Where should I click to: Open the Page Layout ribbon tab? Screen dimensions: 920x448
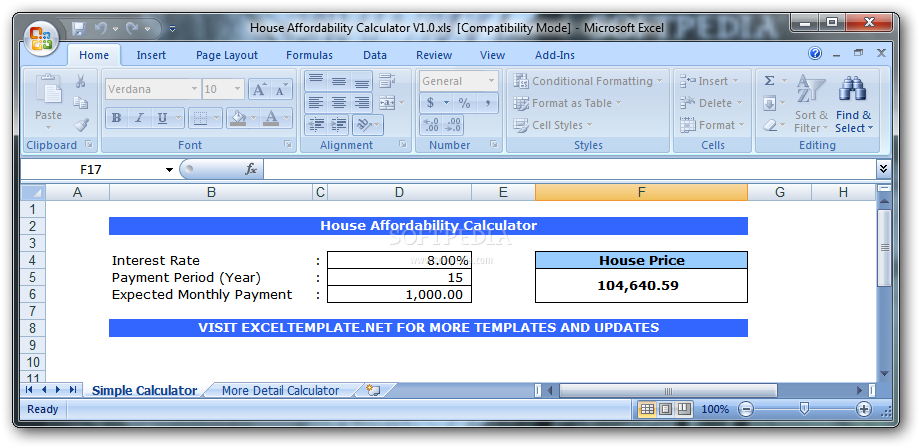coord(227,55)
